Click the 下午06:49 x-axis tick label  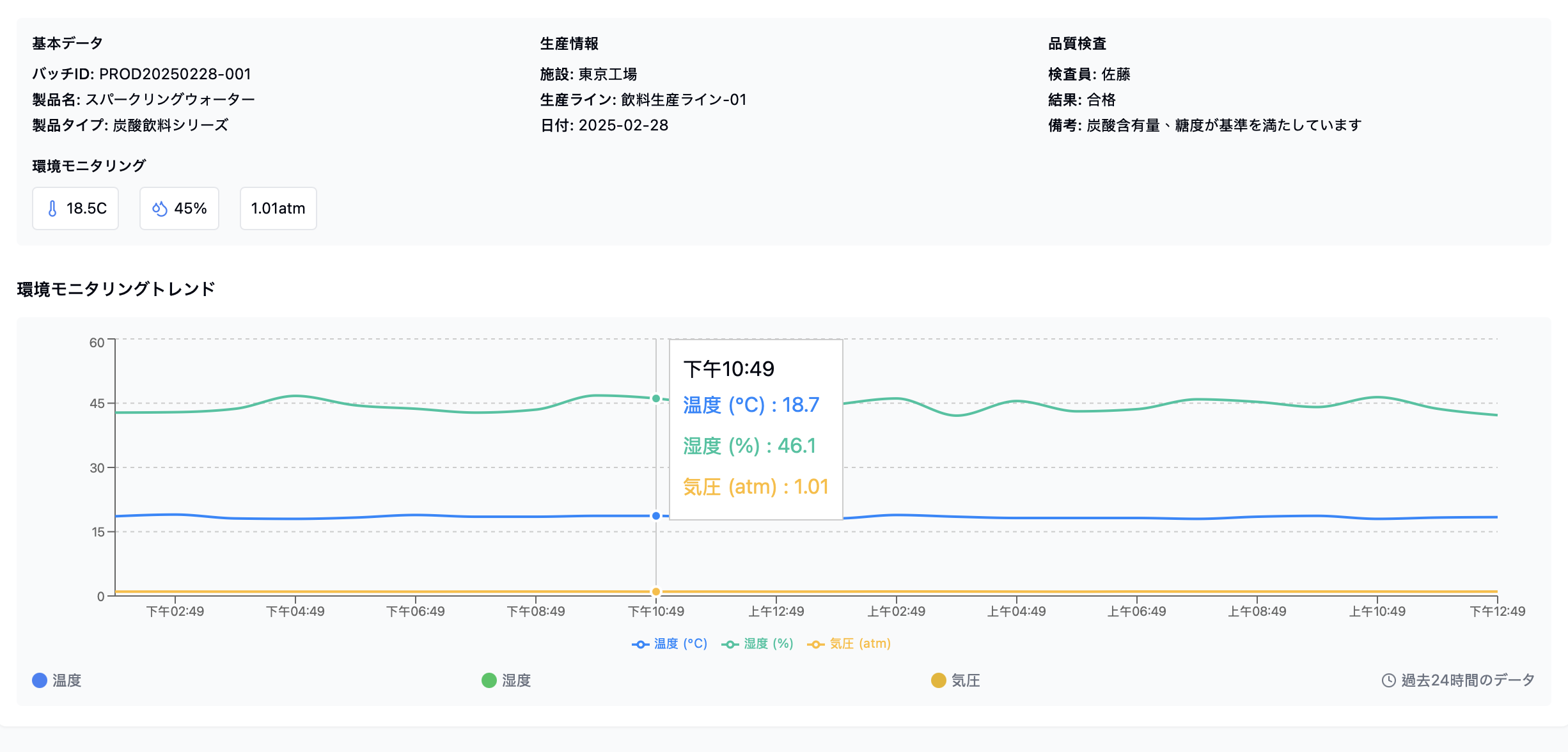tap(416, 611)
